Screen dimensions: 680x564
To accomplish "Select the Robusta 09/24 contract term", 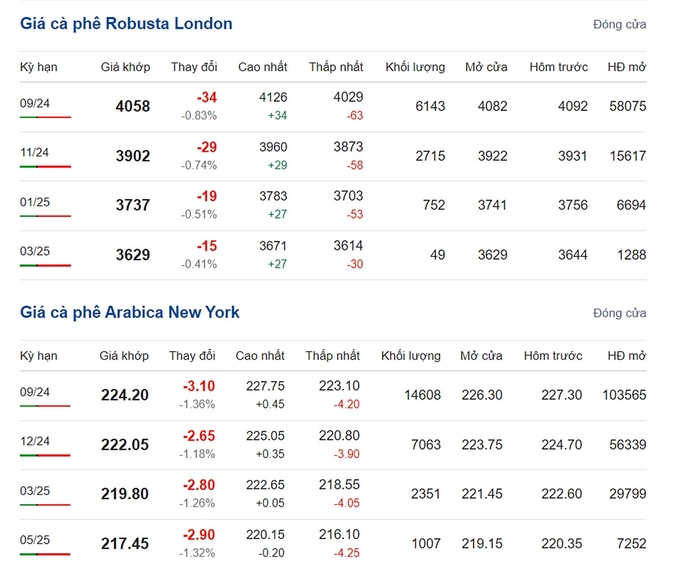I will pos(35,103).
